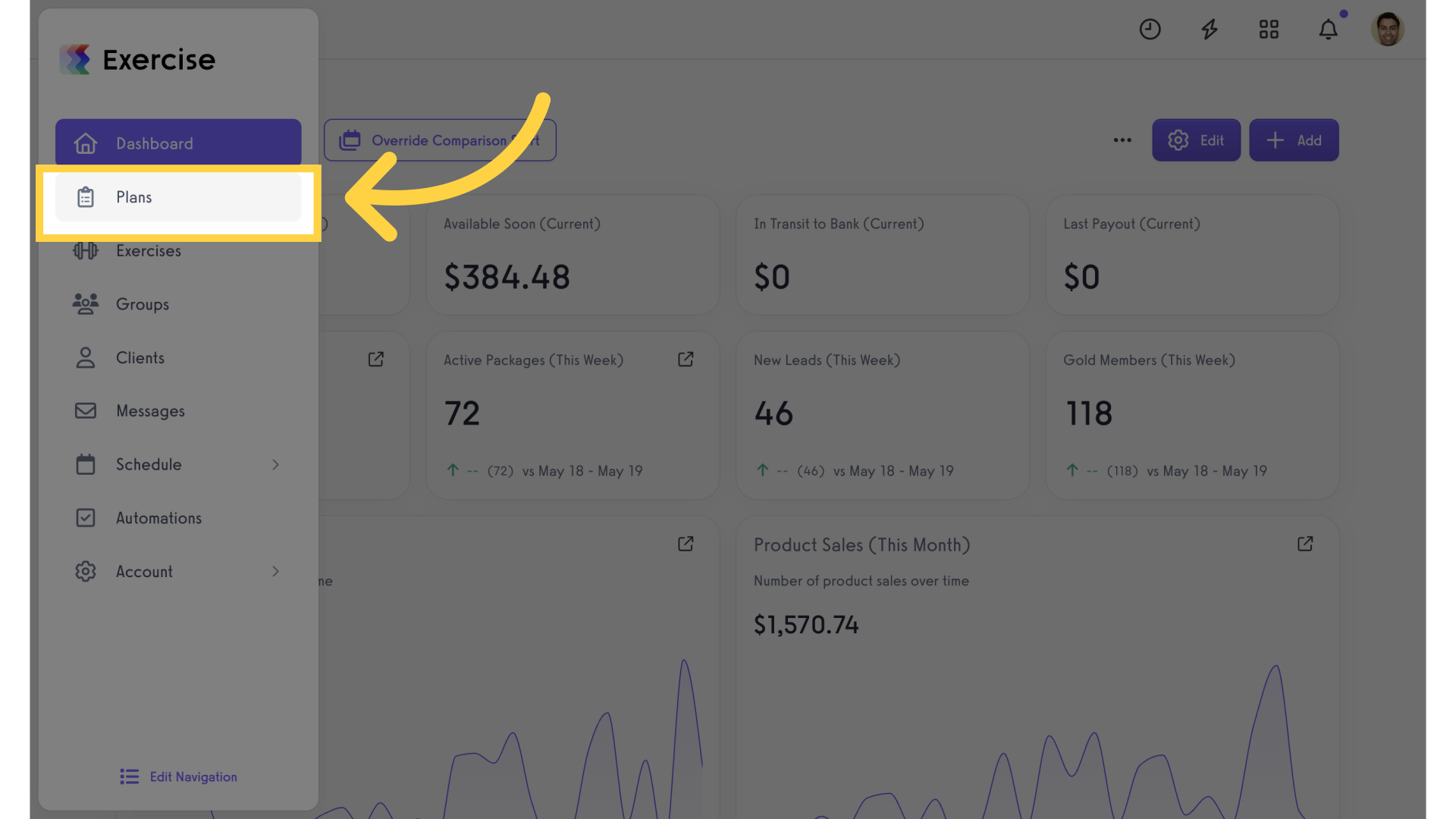The image size is (1456, 819).
Task: Open Product Sales chart external link
Action: [x=1305, y=544]
